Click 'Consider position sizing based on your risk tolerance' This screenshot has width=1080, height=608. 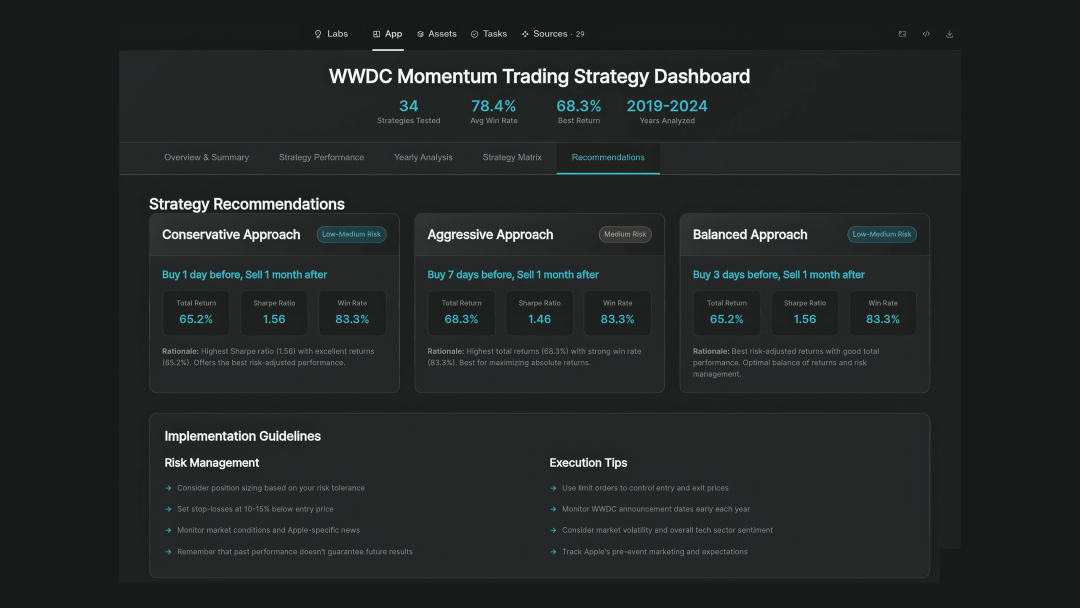coord(271,488)
